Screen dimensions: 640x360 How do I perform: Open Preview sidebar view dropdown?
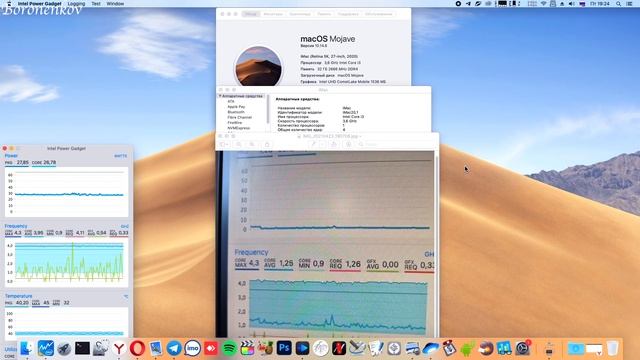[x=224, y=144]
